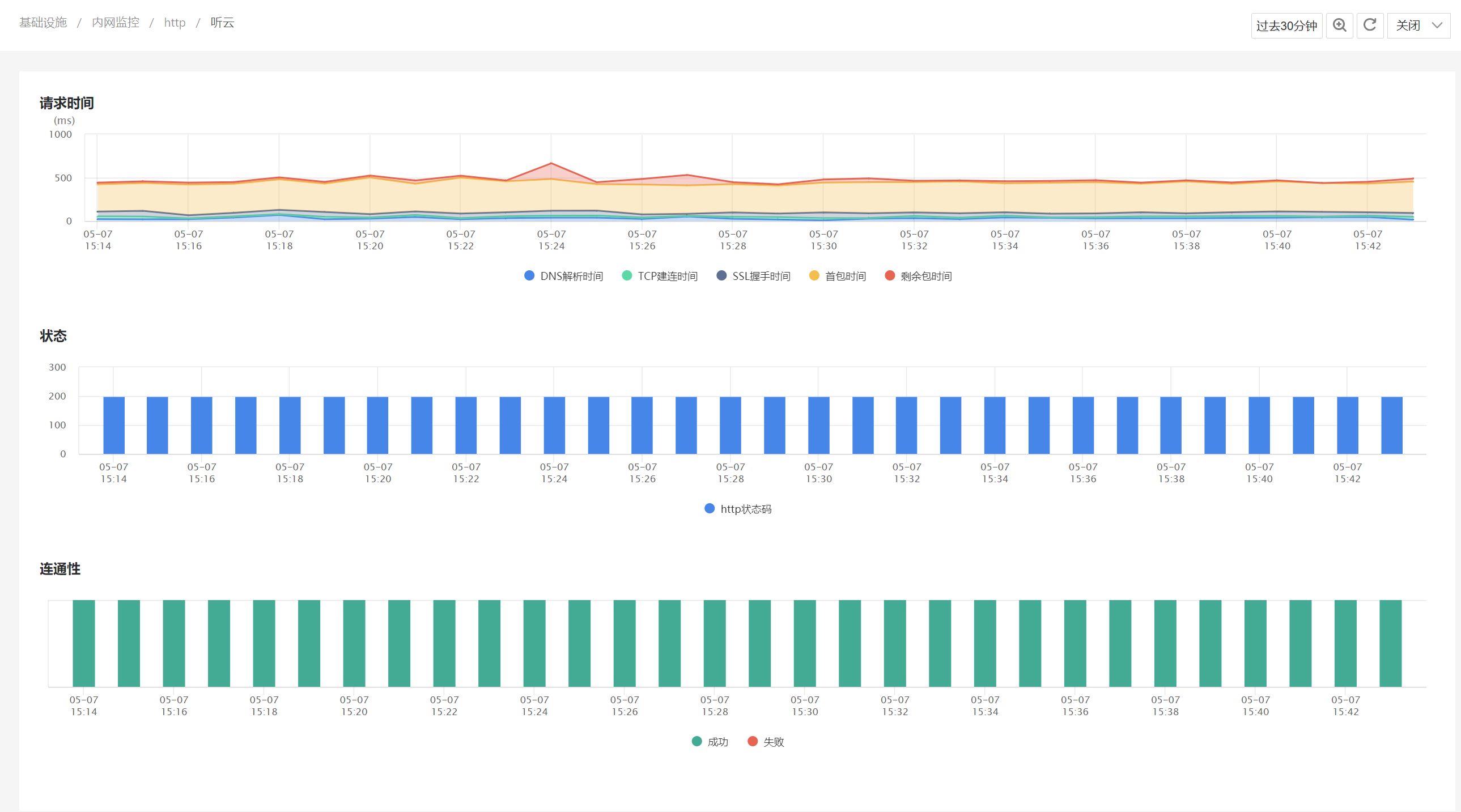Click the 听云 breadcrumb item
Image resolution: width=1461 pixels, height=812 pixels.
[222, 23]
